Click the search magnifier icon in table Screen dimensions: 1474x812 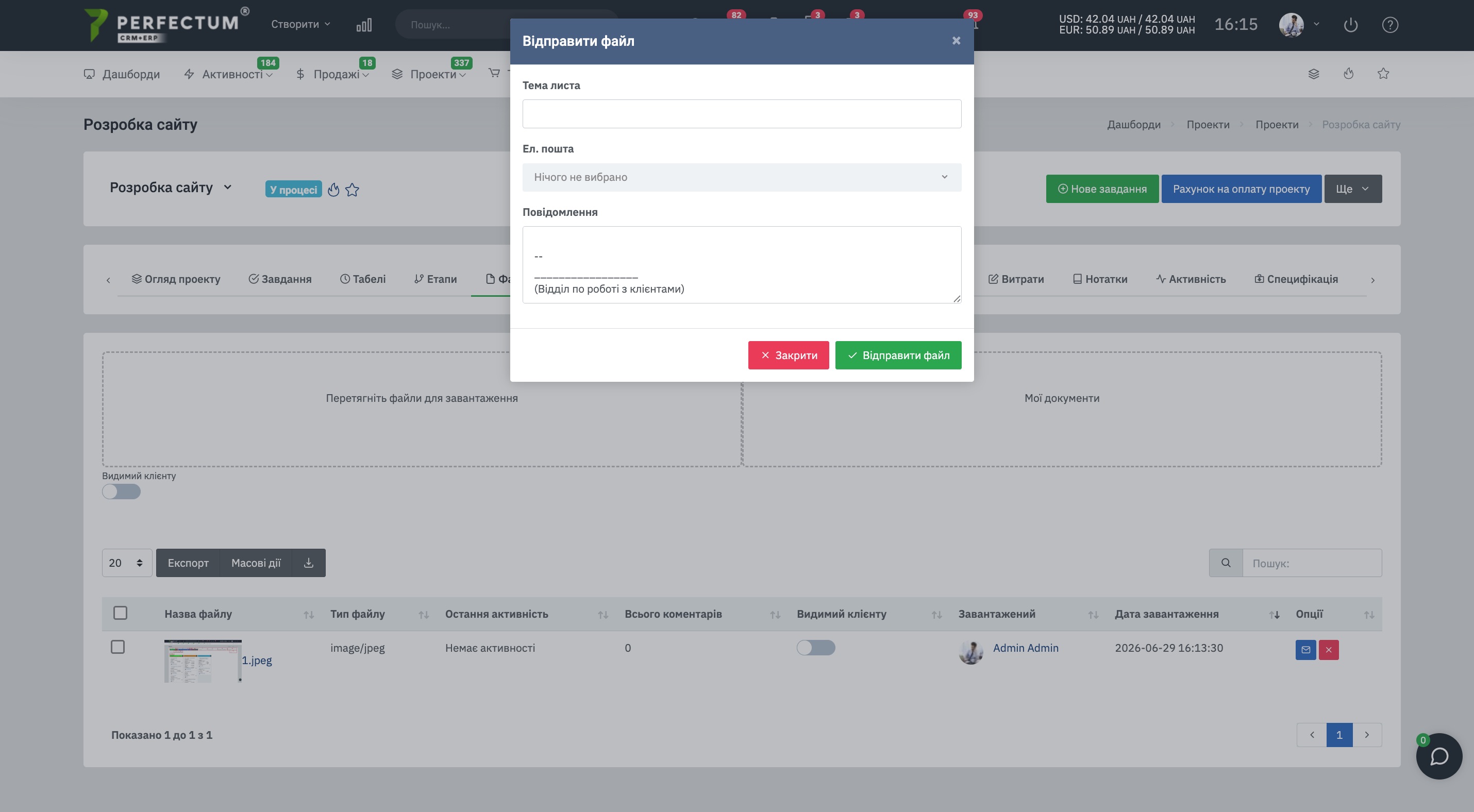(1226, 563)
